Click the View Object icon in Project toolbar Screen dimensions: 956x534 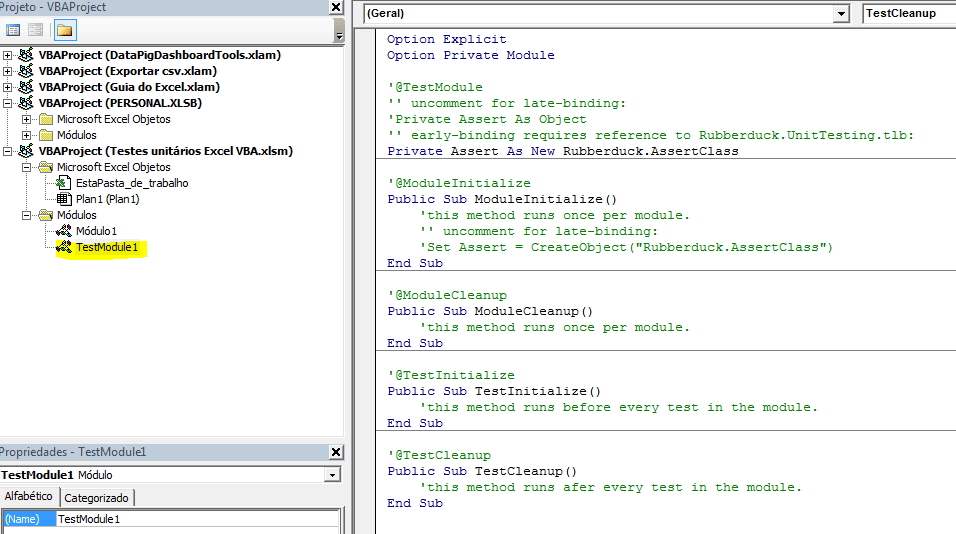[35, 30]
